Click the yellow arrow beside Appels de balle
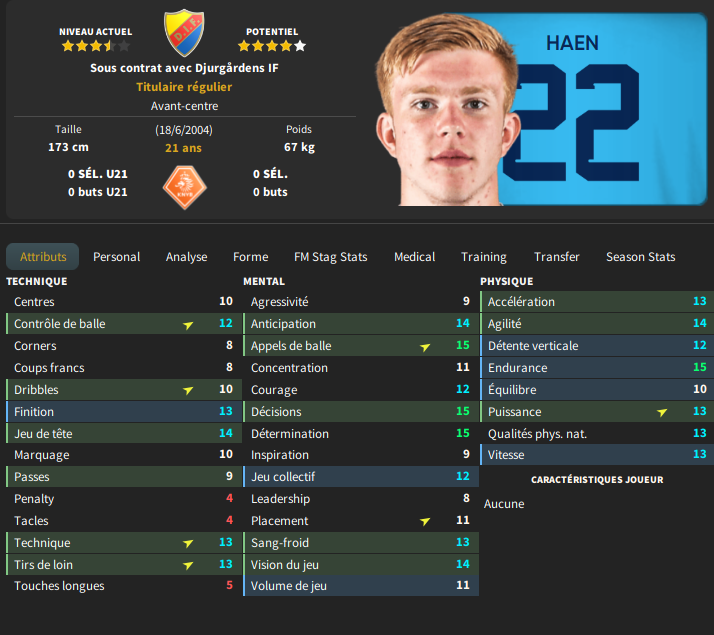 [425, 347]
